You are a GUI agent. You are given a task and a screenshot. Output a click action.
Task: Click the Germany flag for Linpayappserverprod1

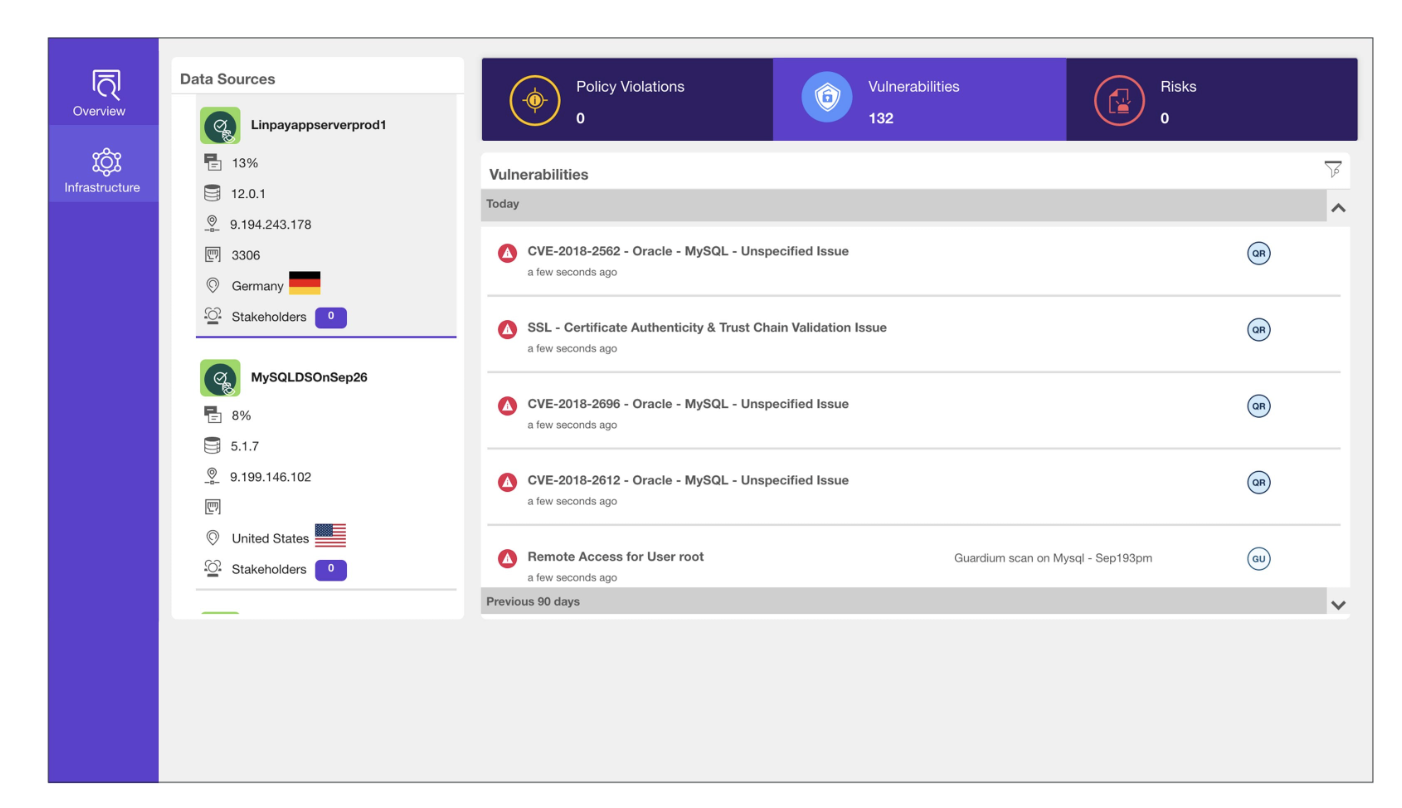[x=304, y=283]
